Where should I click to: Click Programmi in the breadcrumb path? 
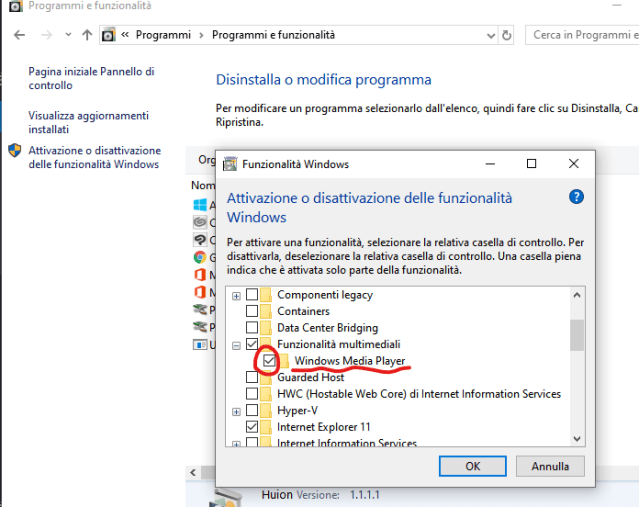[x=163, y=35]
